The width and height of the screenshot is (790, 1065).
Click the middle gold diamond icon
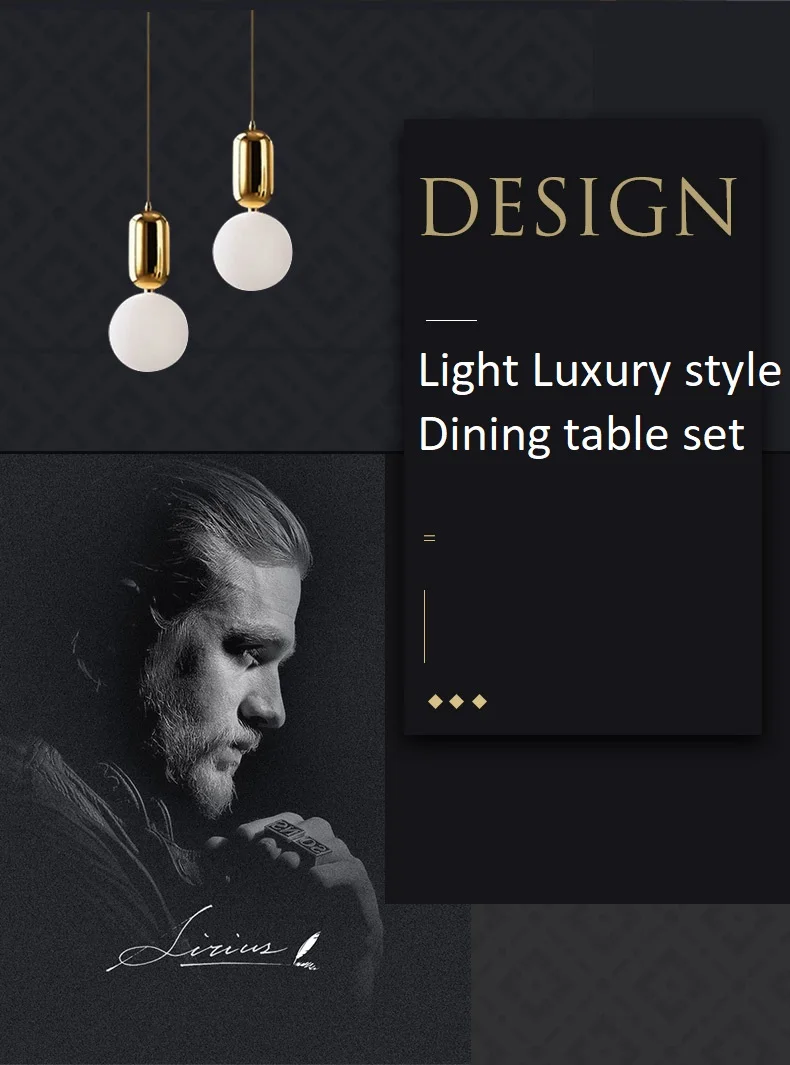(457, 701)
